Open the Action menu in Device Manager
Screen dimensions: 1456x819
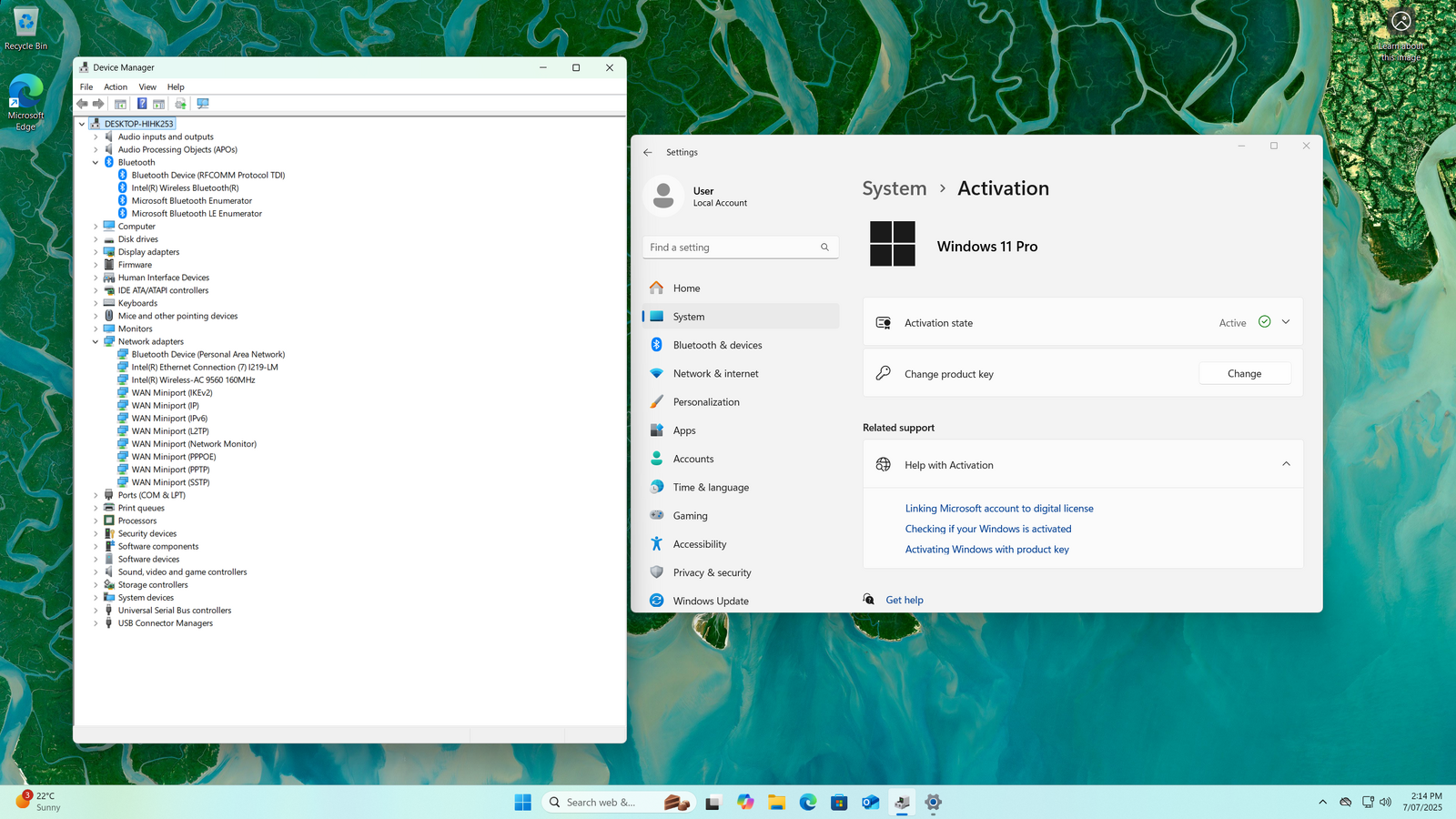(x=116, y=87)
